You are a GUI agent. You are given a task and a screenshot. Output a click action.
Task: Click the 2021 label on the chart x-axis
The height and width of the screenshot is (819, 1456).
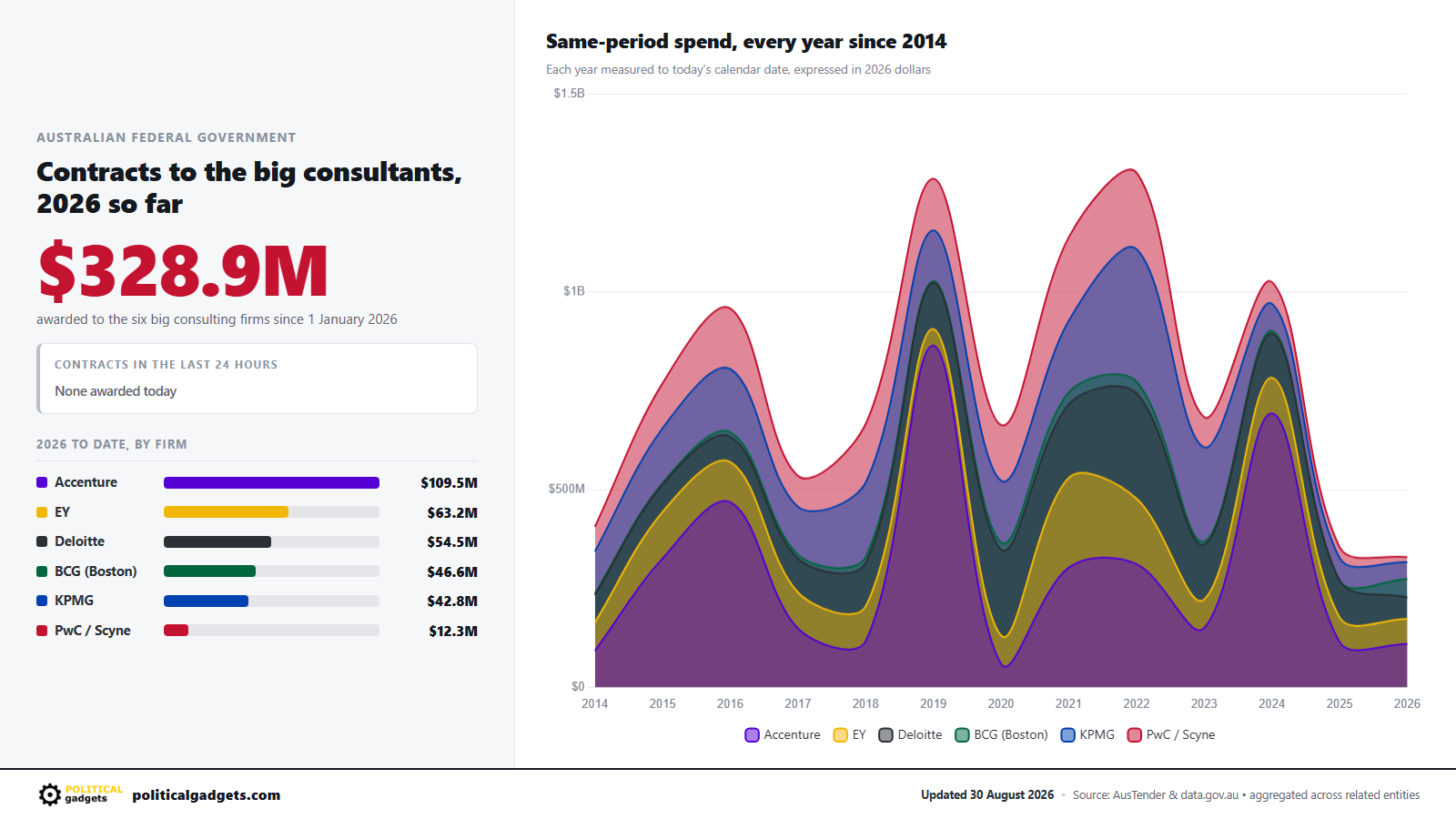[1068, 704]
